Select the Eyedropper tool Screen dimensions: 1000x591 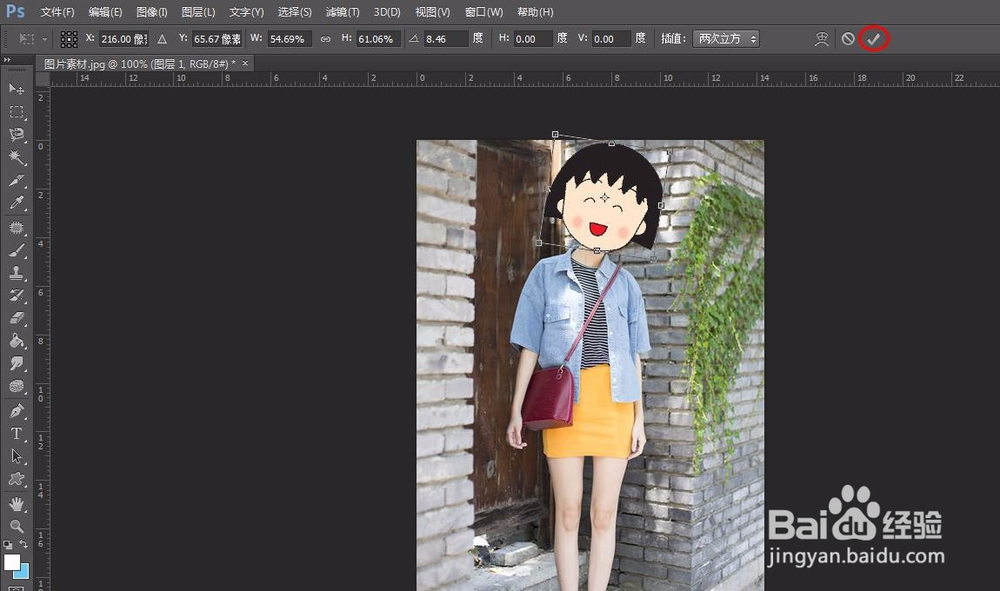[17, 203]
